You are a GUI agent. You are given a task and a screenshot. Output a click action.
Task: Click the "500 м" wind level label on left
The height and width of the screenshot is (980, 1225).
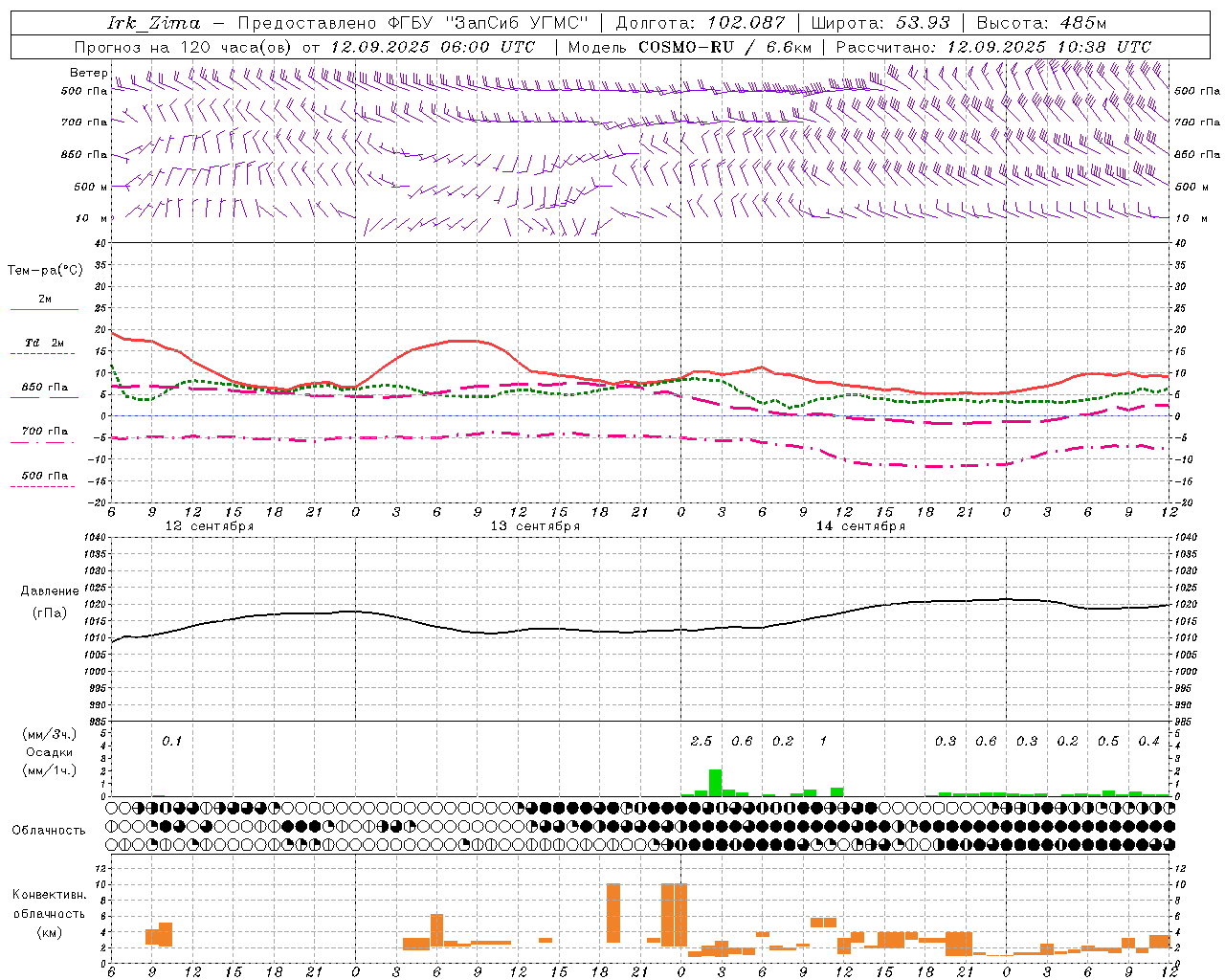(91, 187)
